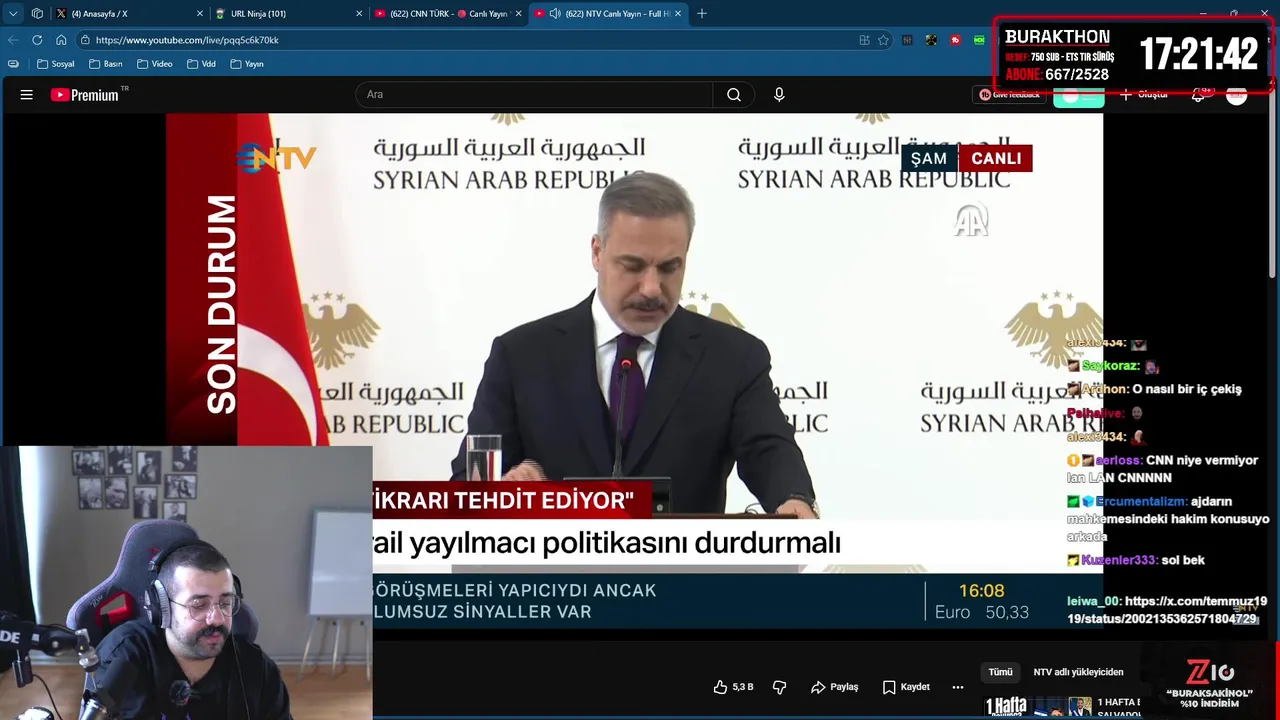
Task: Click the teal button beside Give feedback
Action: (1078, 97)
